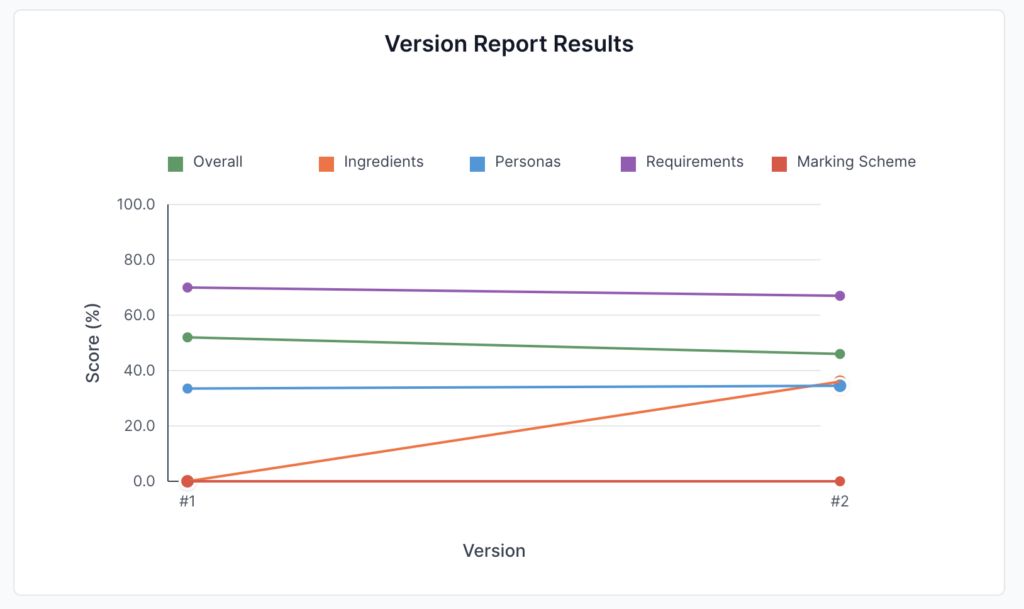
Task: Click the orange Ingredients legend swatch
Action: pos(326,163)
